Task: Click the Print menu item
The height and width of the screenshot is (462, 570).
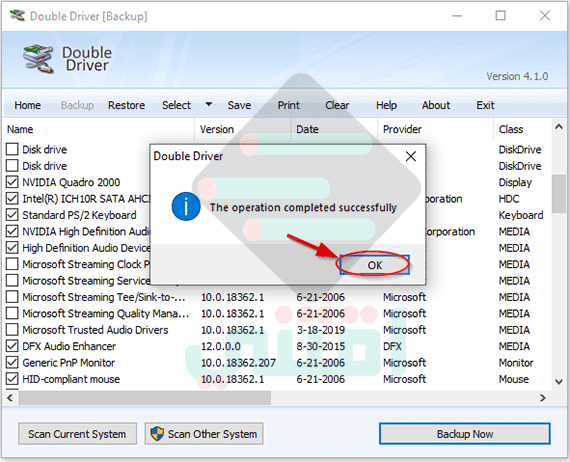Action: click(x=289, y=105)
